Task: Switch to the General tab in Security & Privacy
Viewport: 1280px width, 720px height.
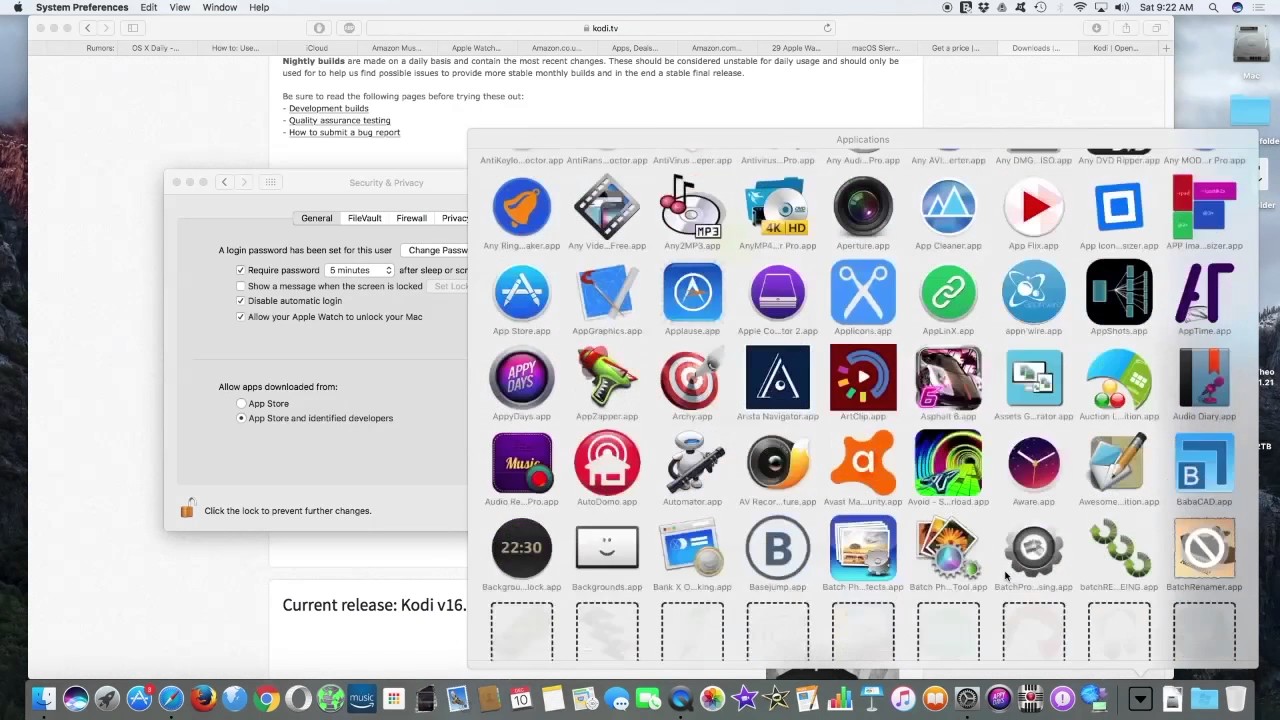Action: tap(316, 218)
